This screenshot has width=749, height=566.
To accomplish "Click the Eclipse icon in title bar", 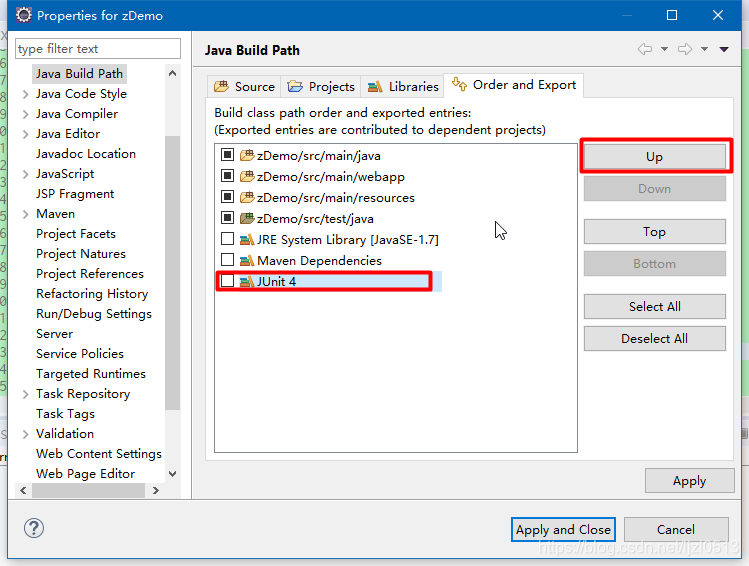I will click(x=23, y=15).
